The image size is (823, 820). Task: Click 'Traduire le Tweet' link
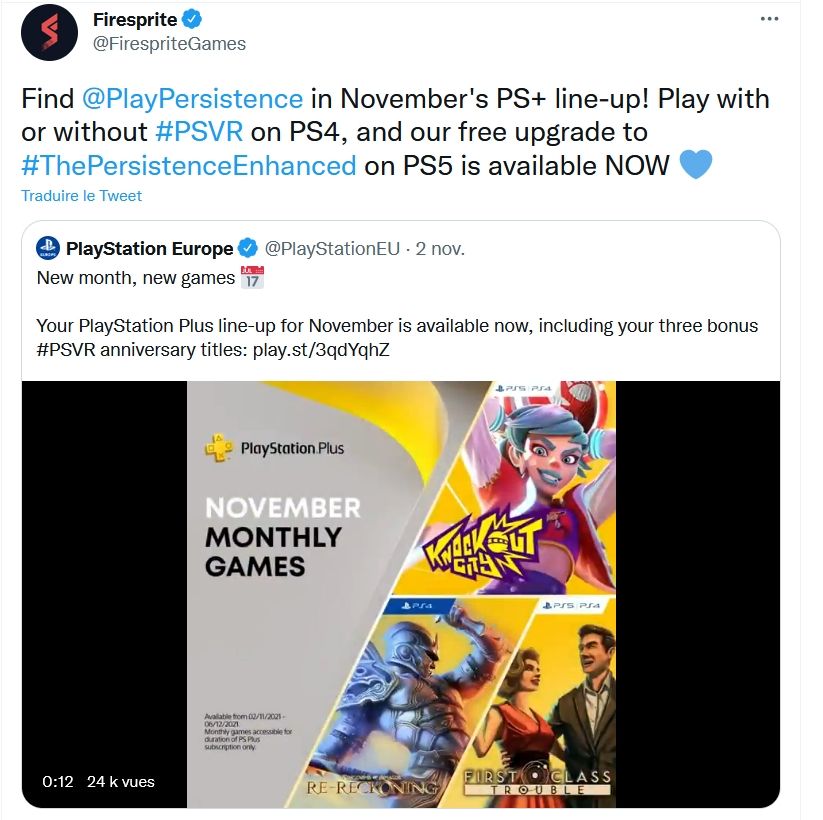[81, 196]
